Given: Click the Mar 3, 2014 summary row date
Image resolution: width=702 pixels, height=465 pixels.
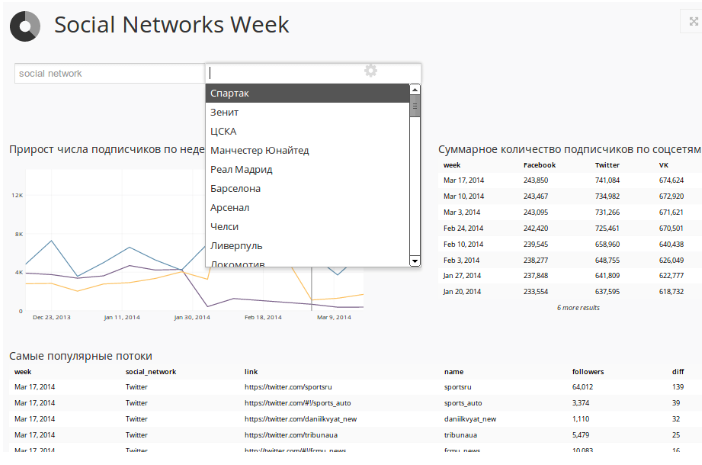Looking at the screenshot, I should 461,213.
